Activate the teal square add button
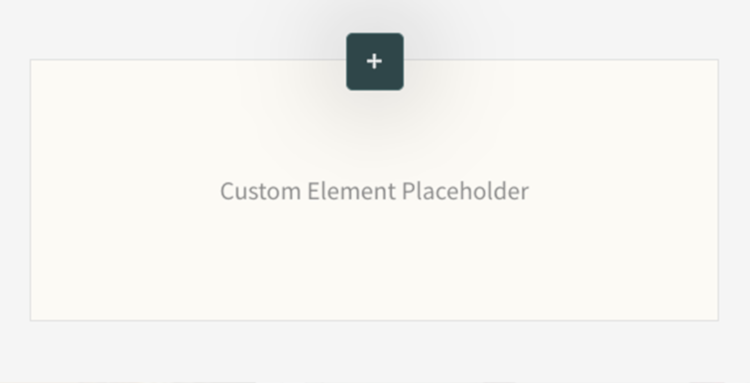Viewport: 750px width, 383px height. [375, 62]
